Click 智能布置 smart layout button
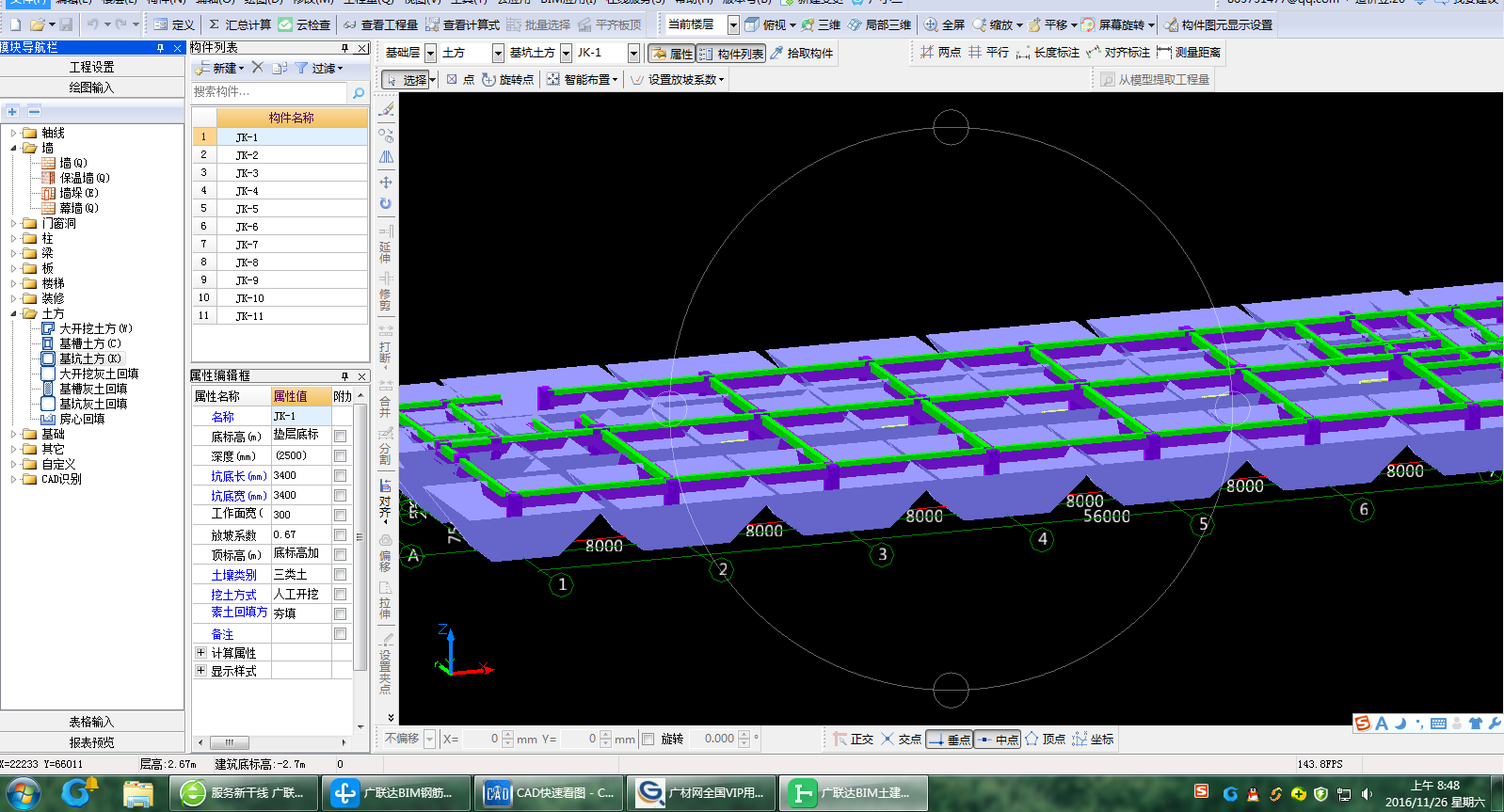The height and width of the screenshot is (812, 1504). click(582, 80)
